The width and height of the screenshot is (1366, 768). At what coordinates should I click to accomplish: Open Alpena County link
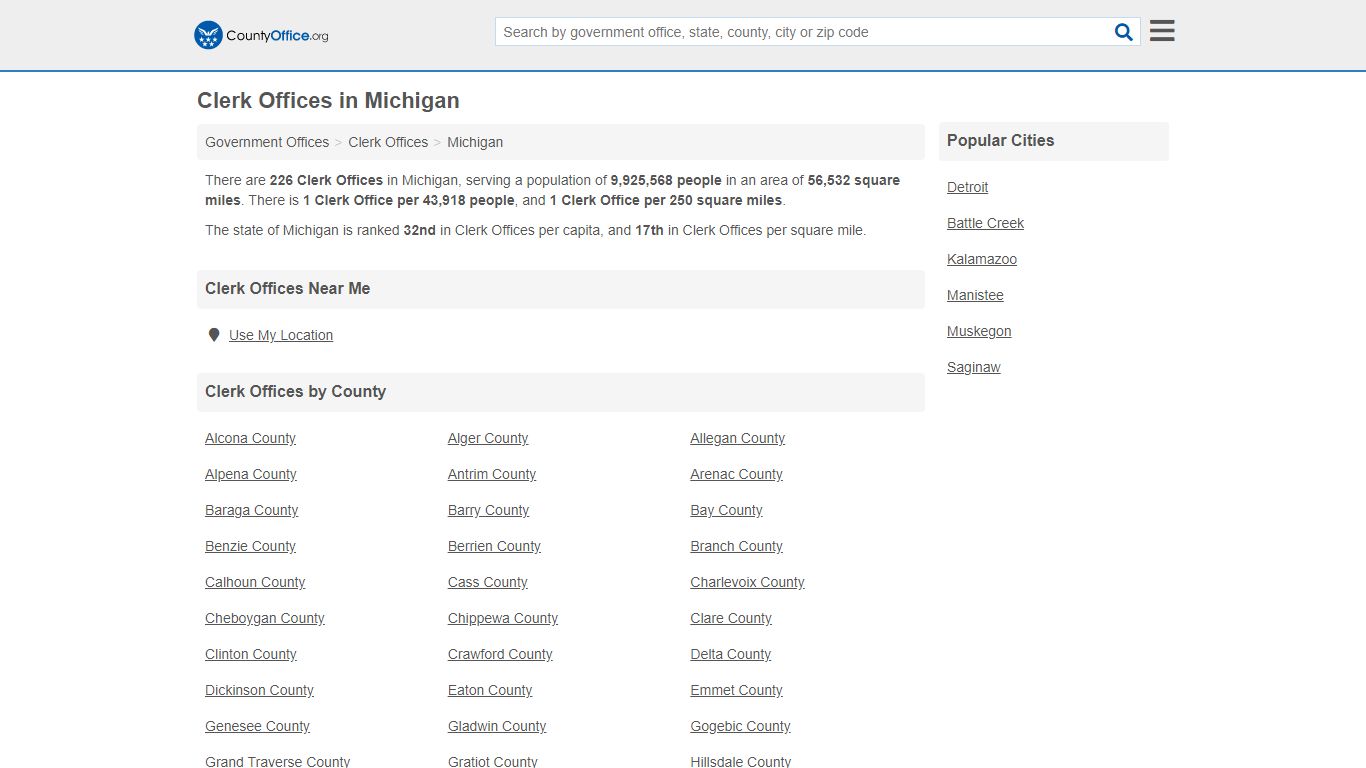[251, 474]
